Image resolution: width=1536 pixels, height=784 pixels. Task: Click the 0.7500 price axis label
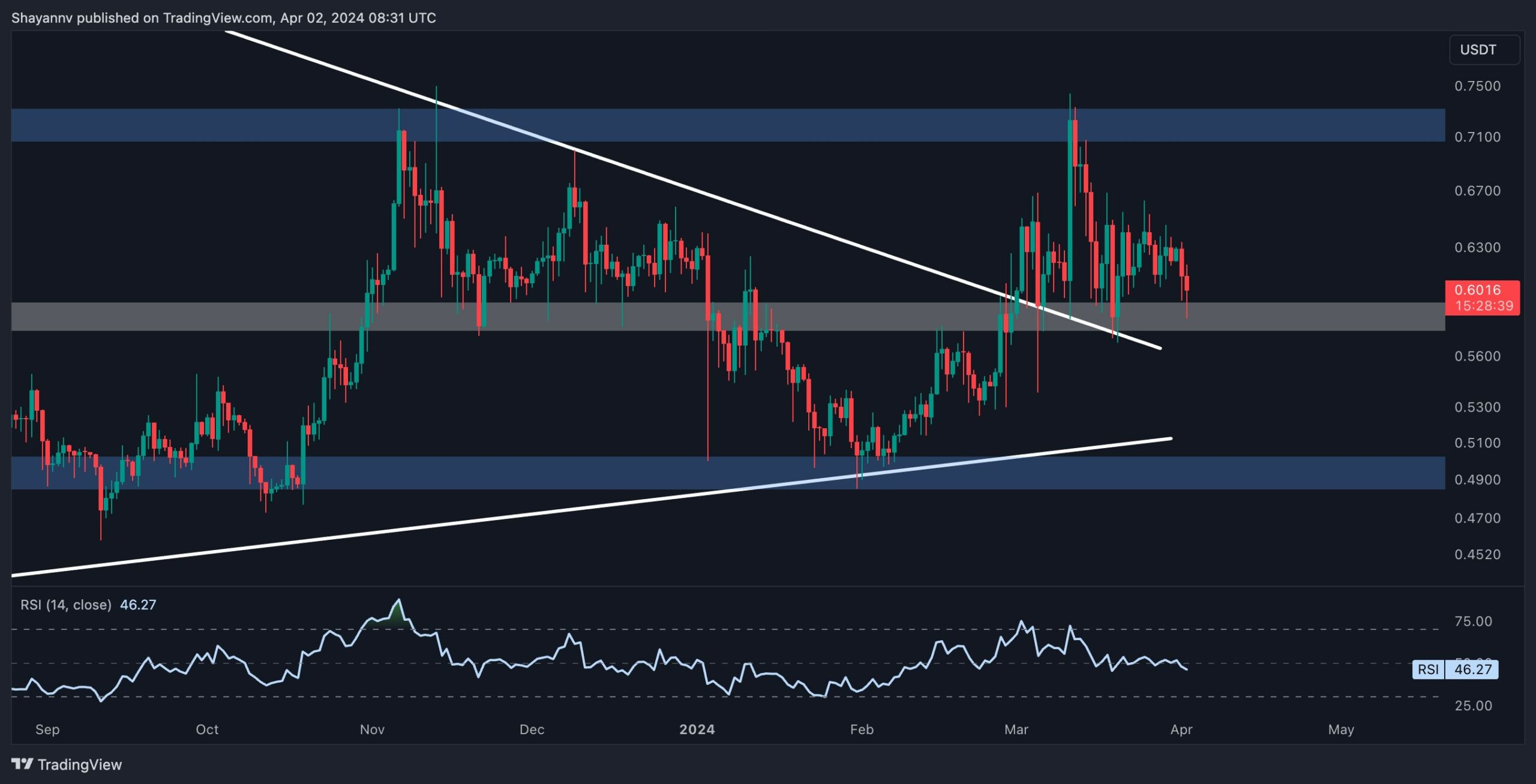coord(1477,86)
